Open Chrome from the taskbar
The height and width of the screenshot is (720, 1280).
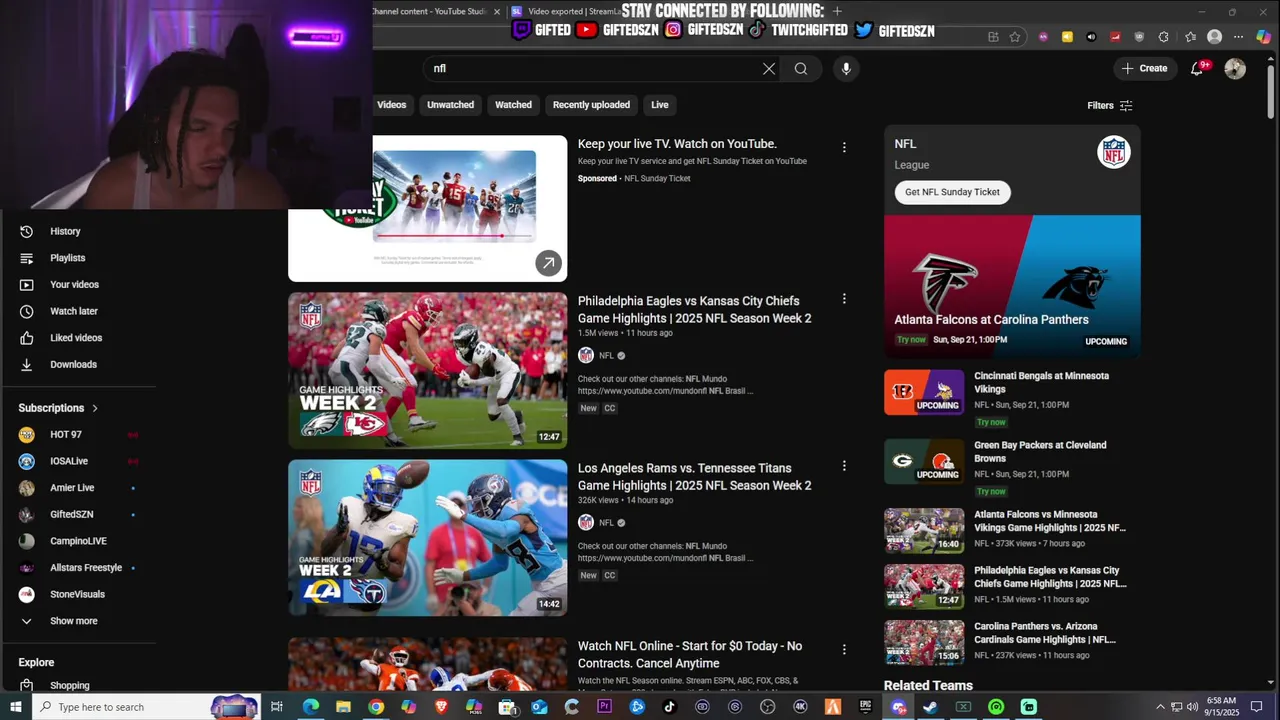(x=376, y=707)
